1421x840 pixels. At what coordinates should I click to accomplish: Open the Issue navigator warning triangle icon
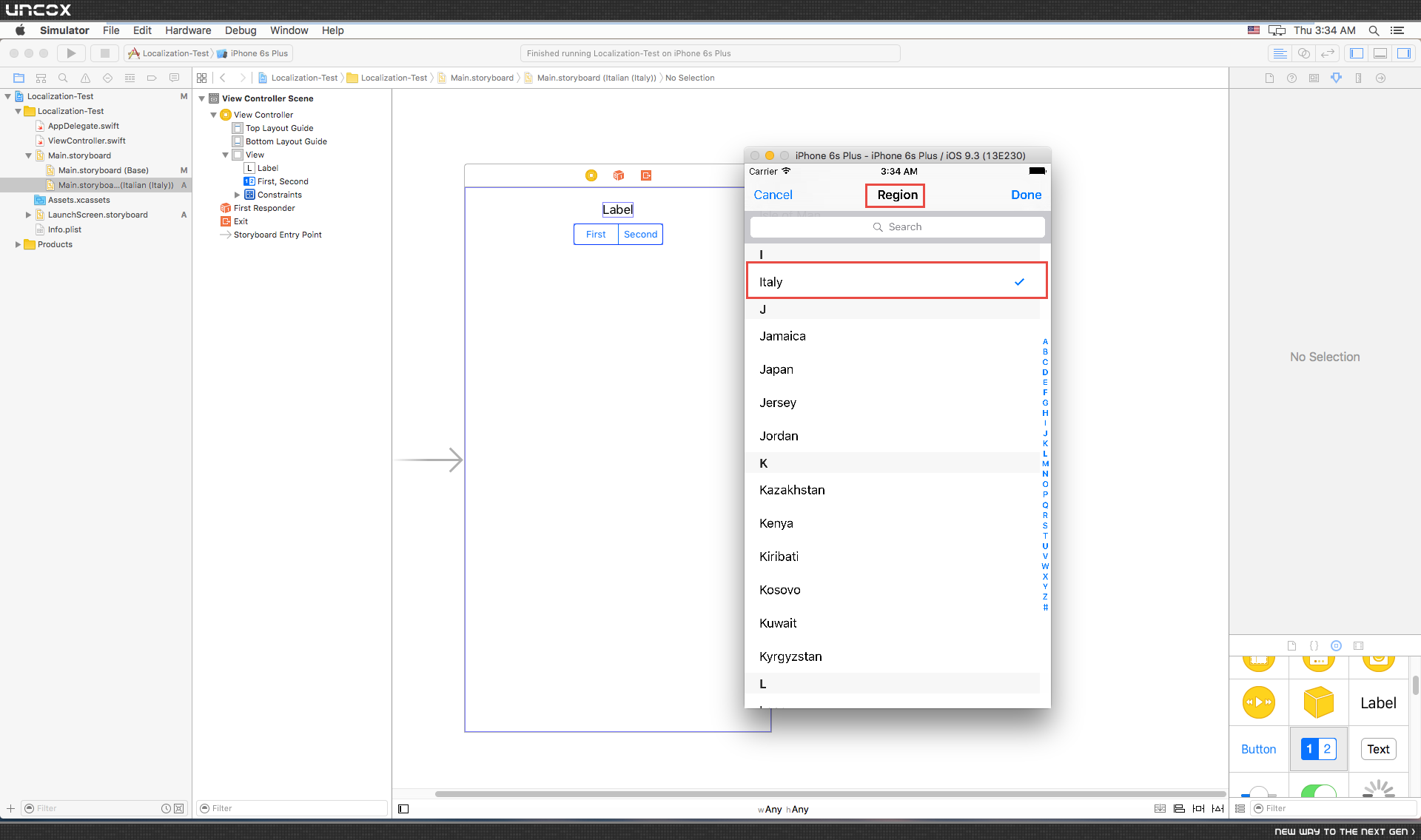point(86,78)
